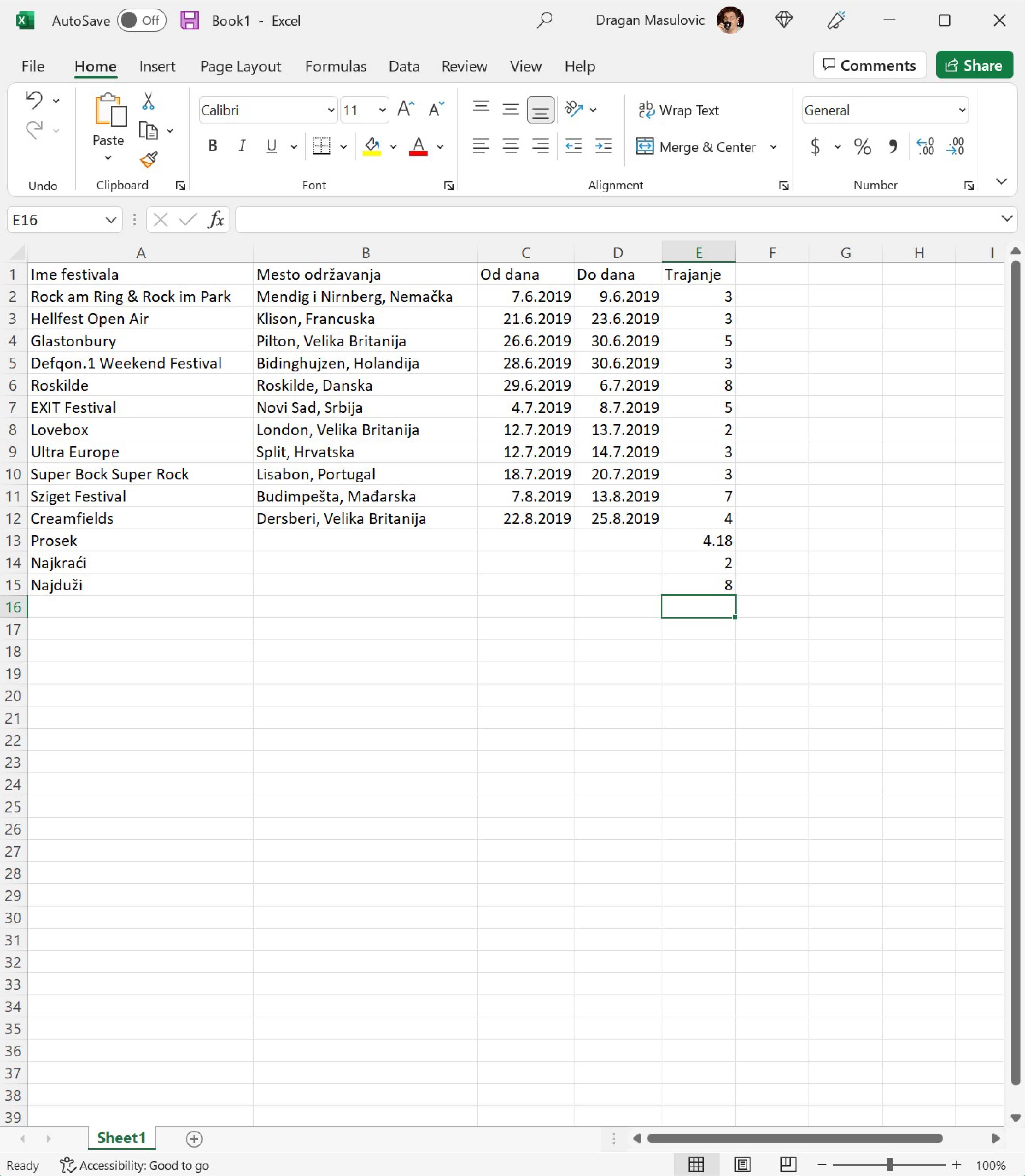Open the Comments button
Screen dimensions: 1025x1176
(869, 65)
